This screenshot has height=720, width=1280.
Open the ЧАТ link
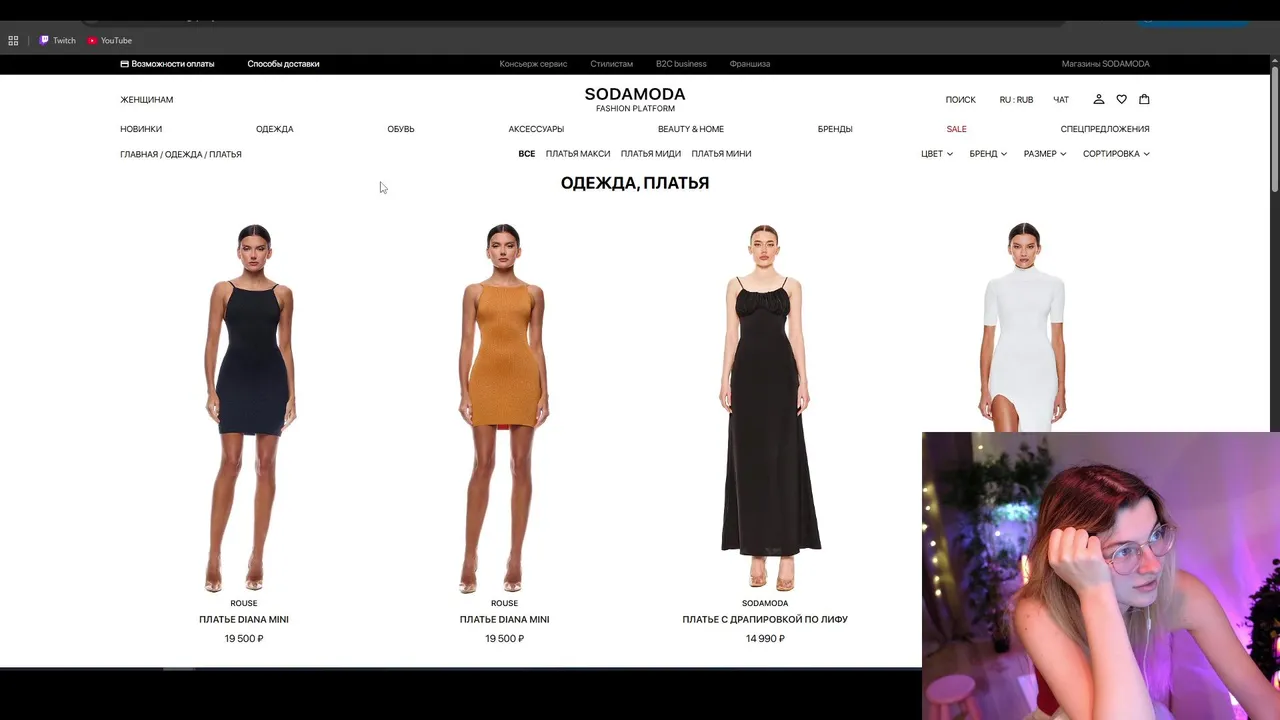pyautogui.click(x=1061, y=100)
